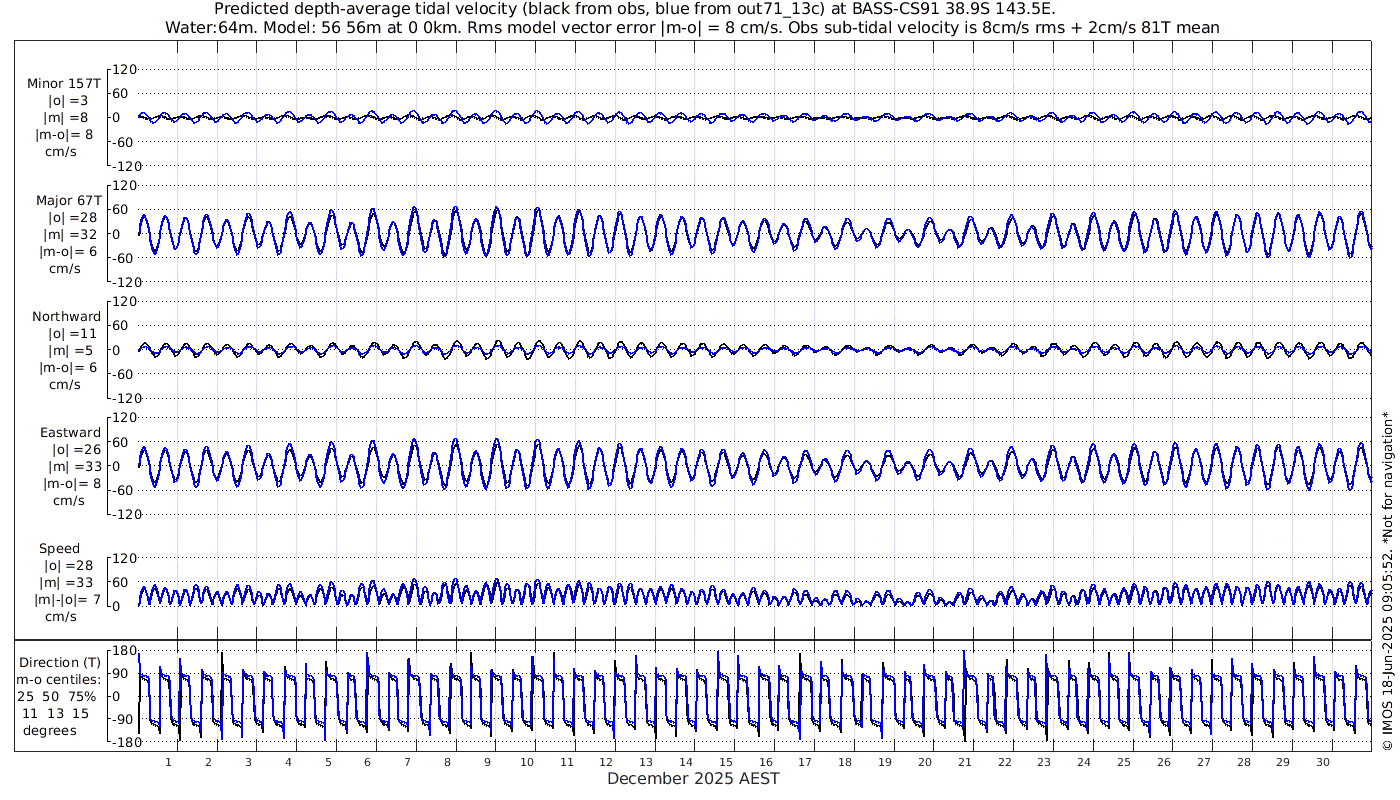Click day 30 tick on the x-axis
Image resolution: width=1400 pixels, height=800 pixels.
coord(1322,762)
